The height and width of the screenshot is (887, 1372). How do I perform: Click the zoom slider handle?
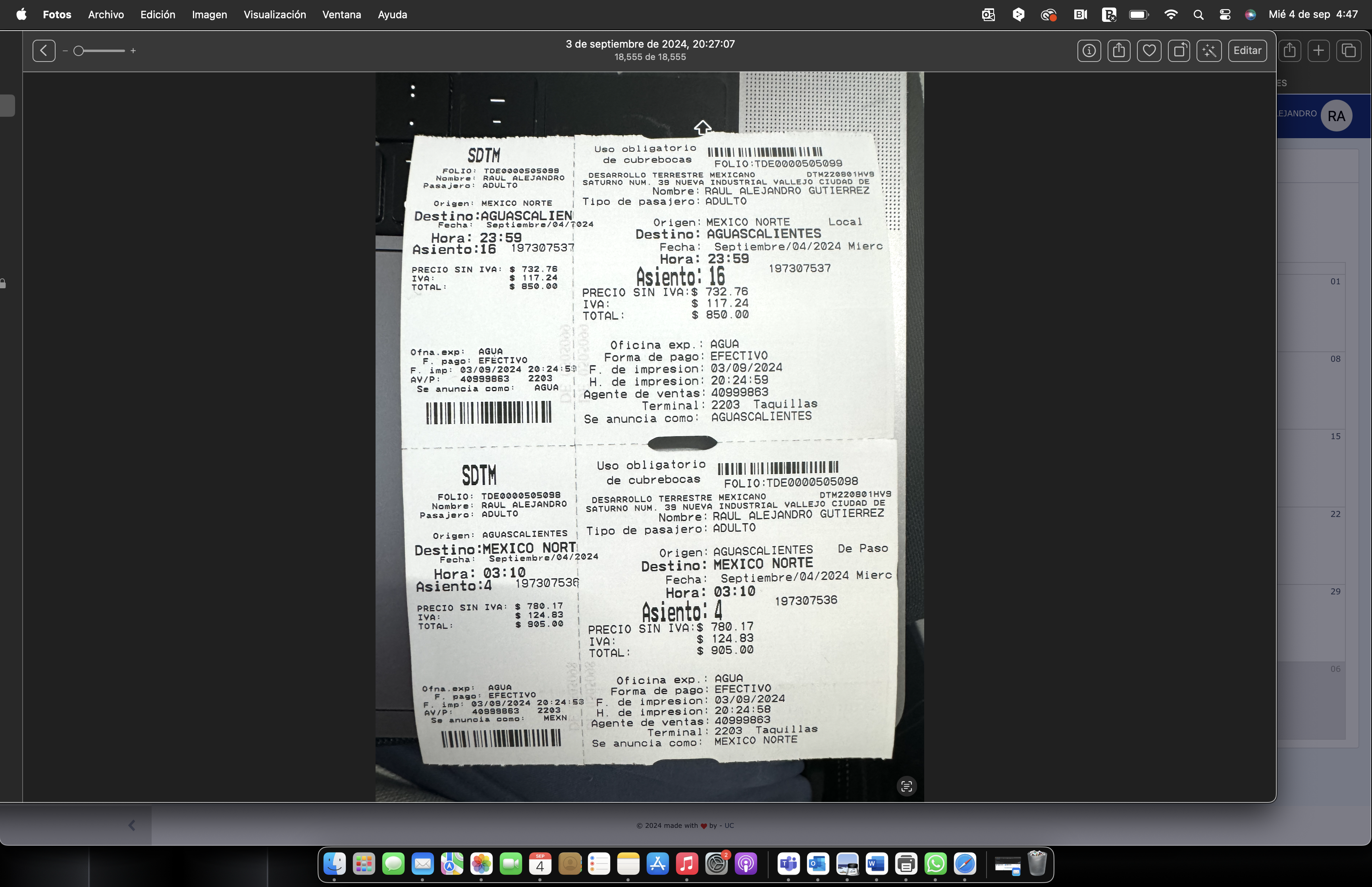(x=79, y=51)
